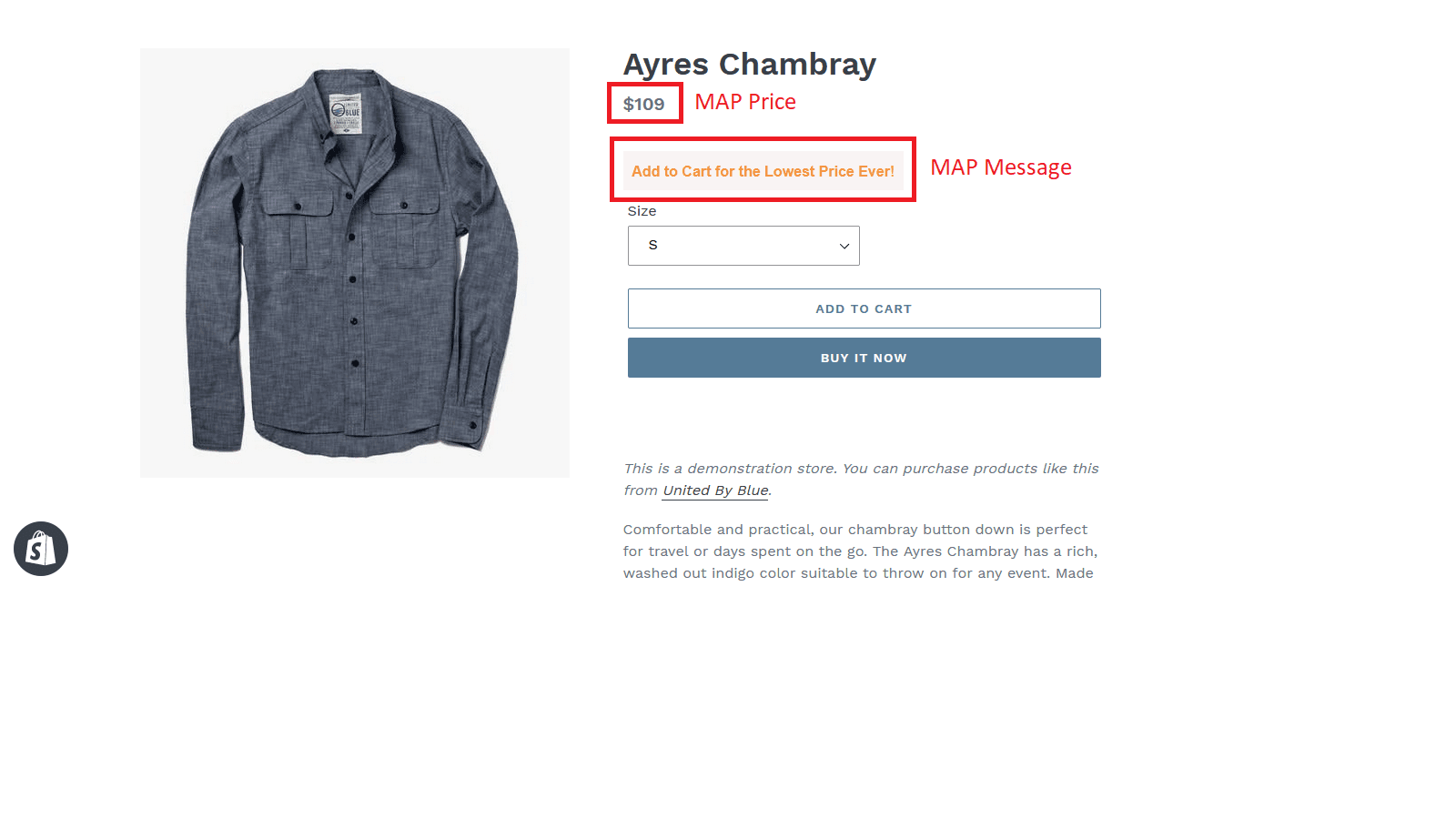Image resolution: width=1456 pixels, height=819 pixels.
Task: Follow the United By Blue link
Action: pos(715,490)
